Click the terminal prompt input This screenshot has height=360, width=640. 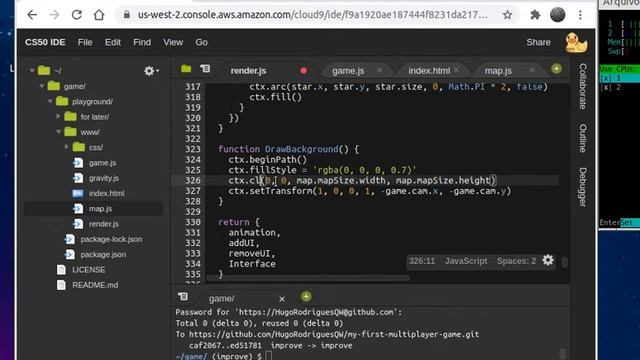268,356
